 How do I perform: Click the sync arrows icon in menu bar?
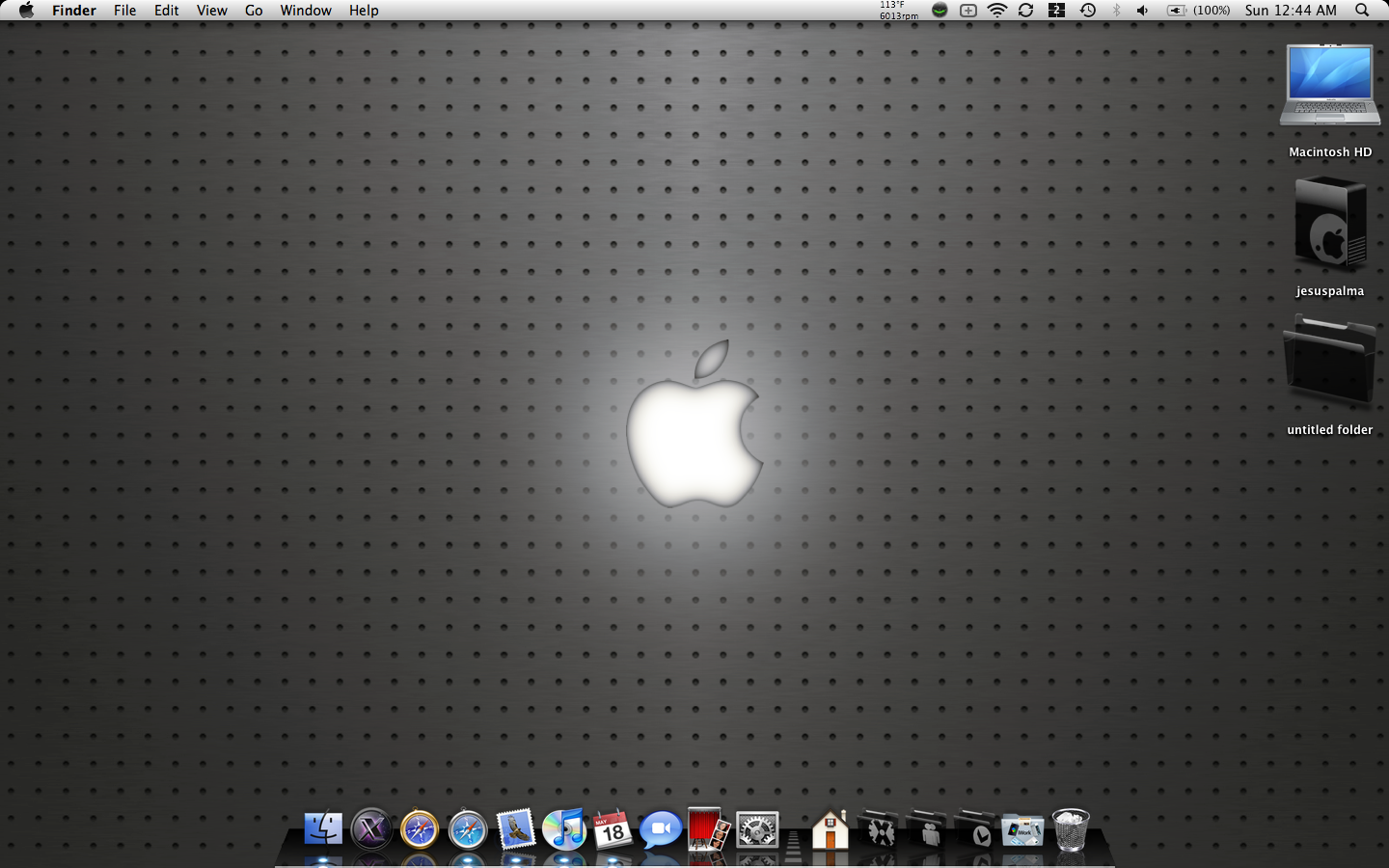tap(1026, 11)
